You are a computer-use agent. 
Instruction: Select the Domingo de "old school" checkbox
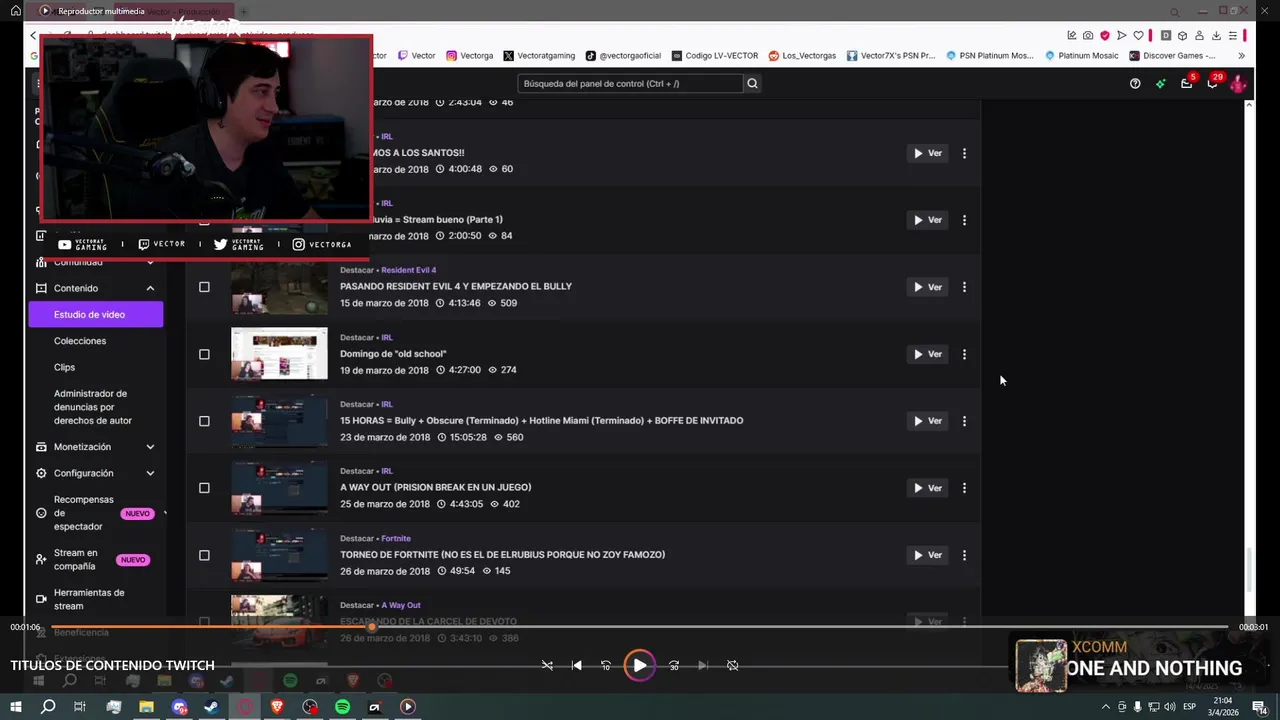204,354
